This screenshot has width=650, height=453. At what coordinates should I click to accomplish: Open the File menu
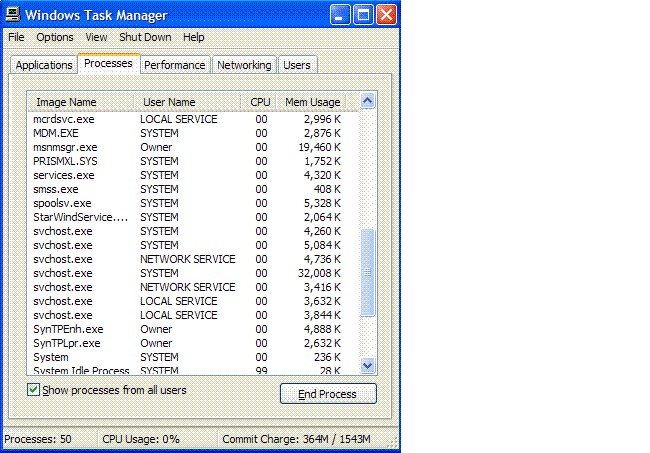click(x=16, y=37)
